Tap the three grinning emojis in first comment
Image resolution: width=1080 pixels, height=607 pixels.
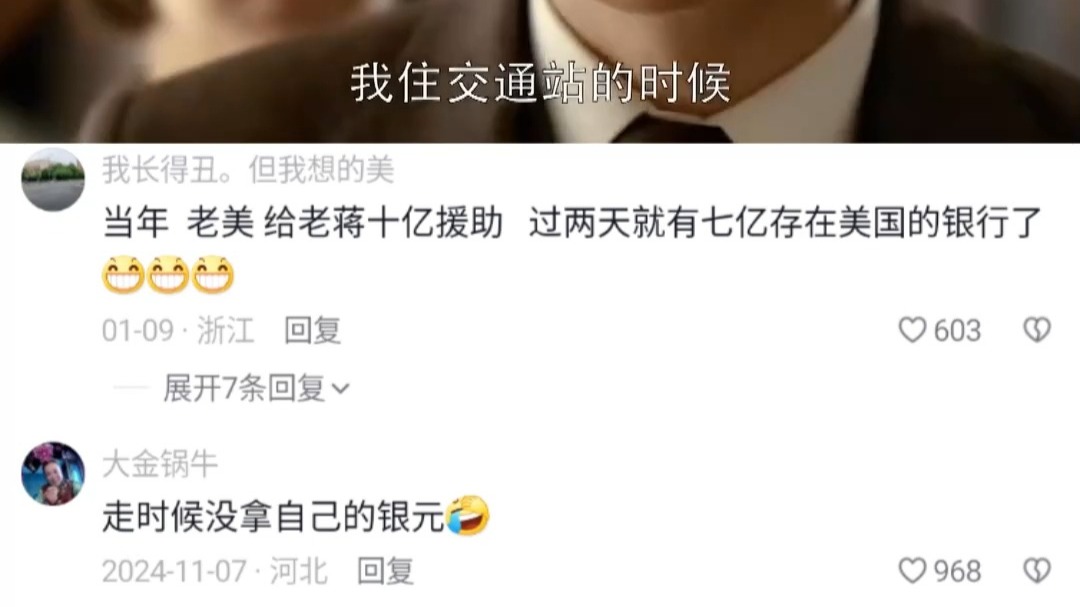click(x=168, y=274)
